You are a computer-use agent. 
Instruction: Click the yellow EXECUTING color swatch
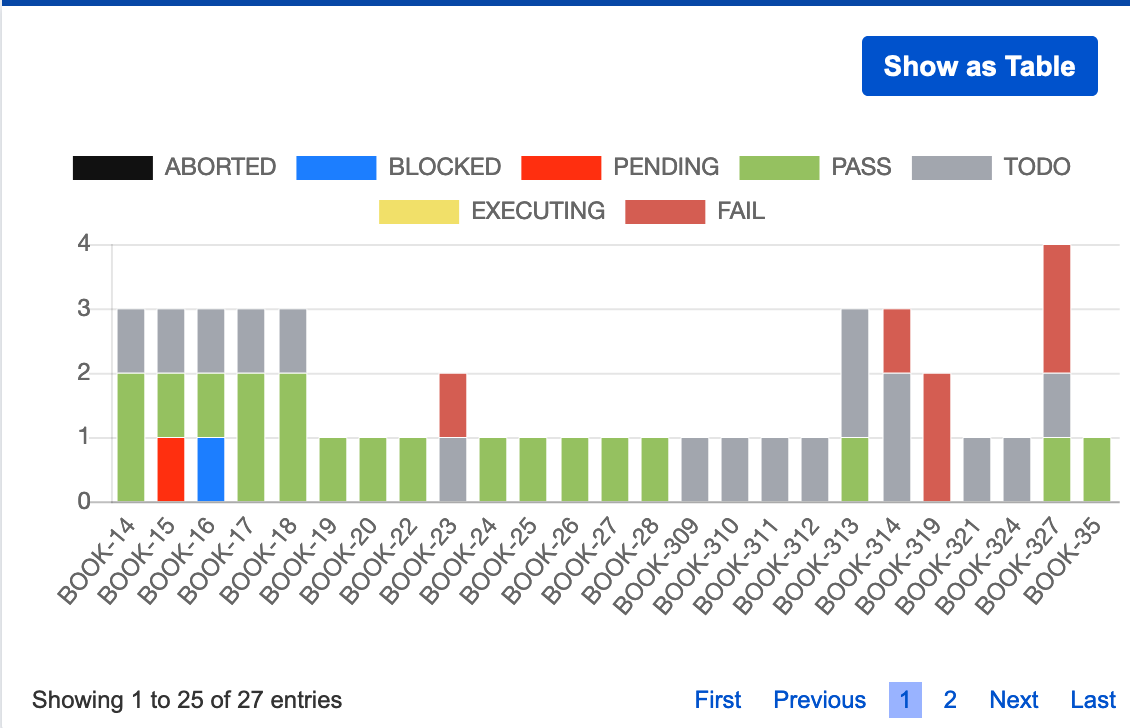(x=419, y=211)
